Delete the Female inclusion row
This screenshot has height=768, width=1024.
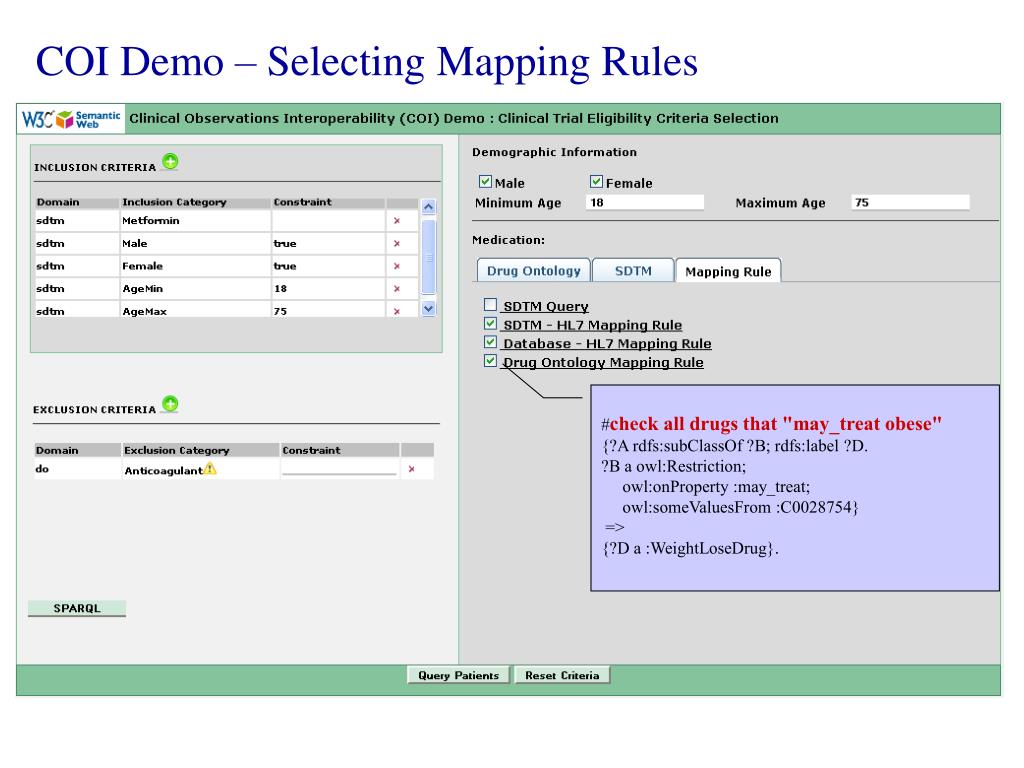pyautogui.click(x=397, y=266)
